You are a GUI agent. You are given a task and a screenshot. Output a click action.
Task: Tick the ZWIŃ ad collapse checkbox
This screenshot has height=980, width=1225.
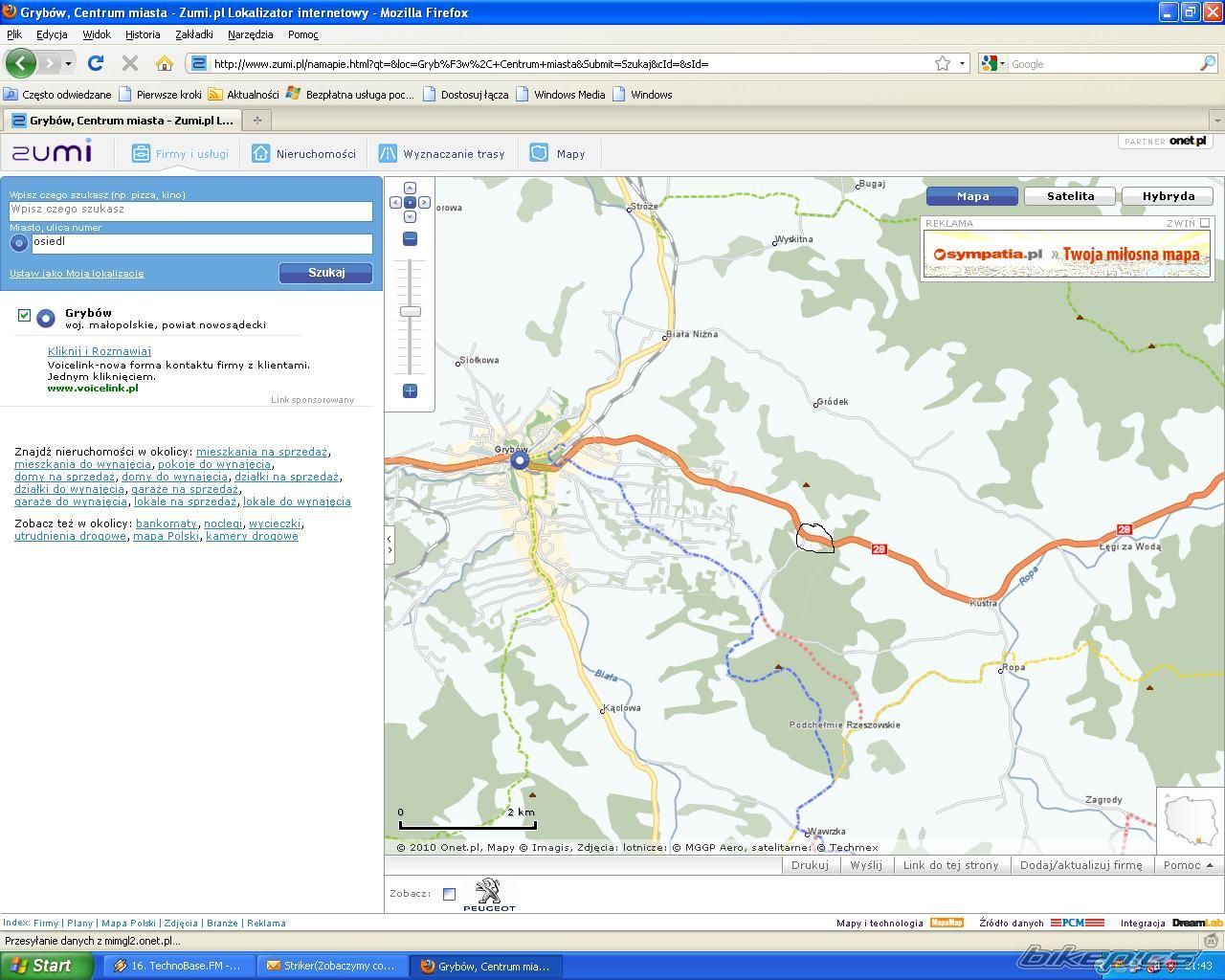tap(1205, 223)
